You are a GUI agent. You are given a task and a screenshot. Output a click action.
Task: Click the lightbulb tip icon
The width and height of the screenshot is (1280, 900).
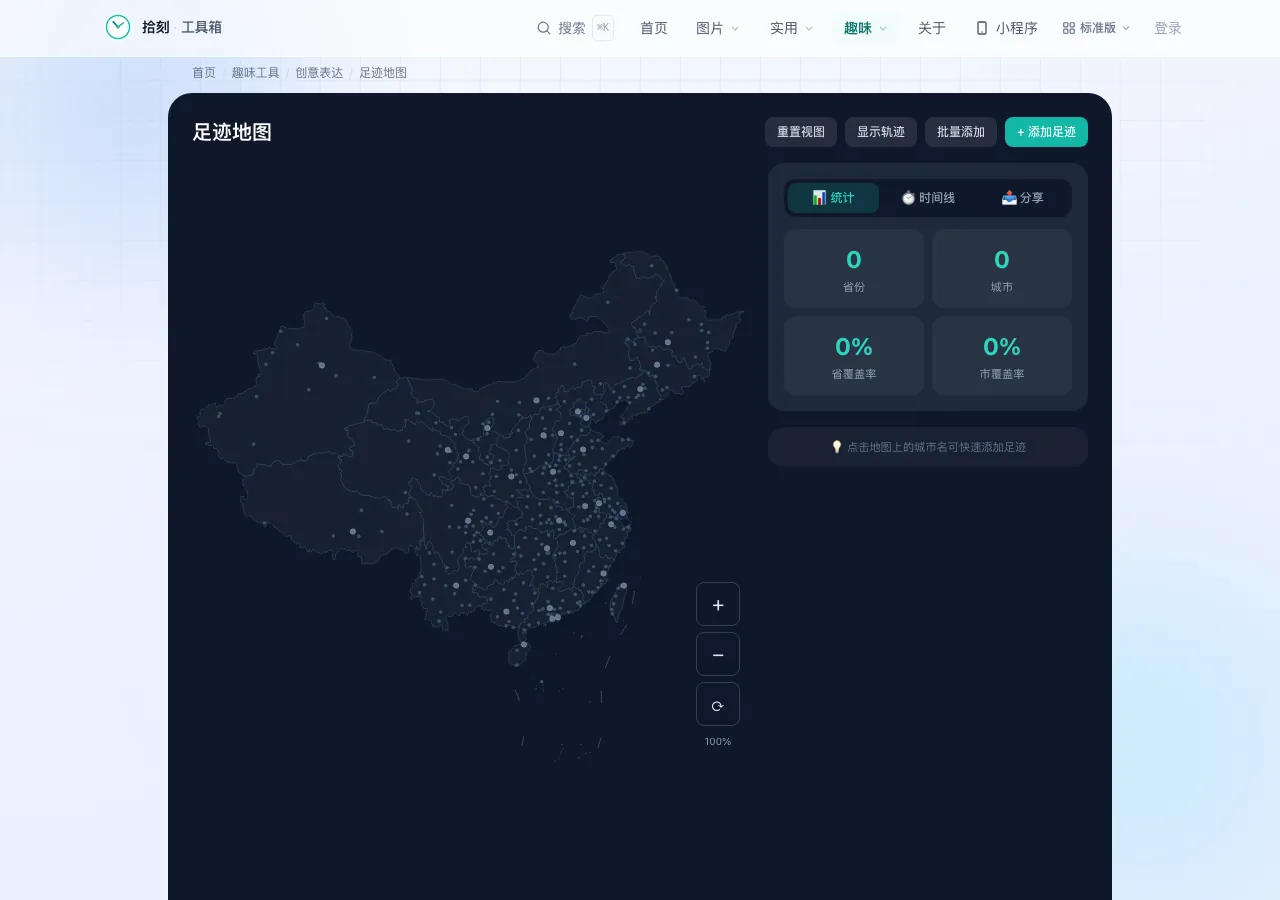[x=837, y=447]
